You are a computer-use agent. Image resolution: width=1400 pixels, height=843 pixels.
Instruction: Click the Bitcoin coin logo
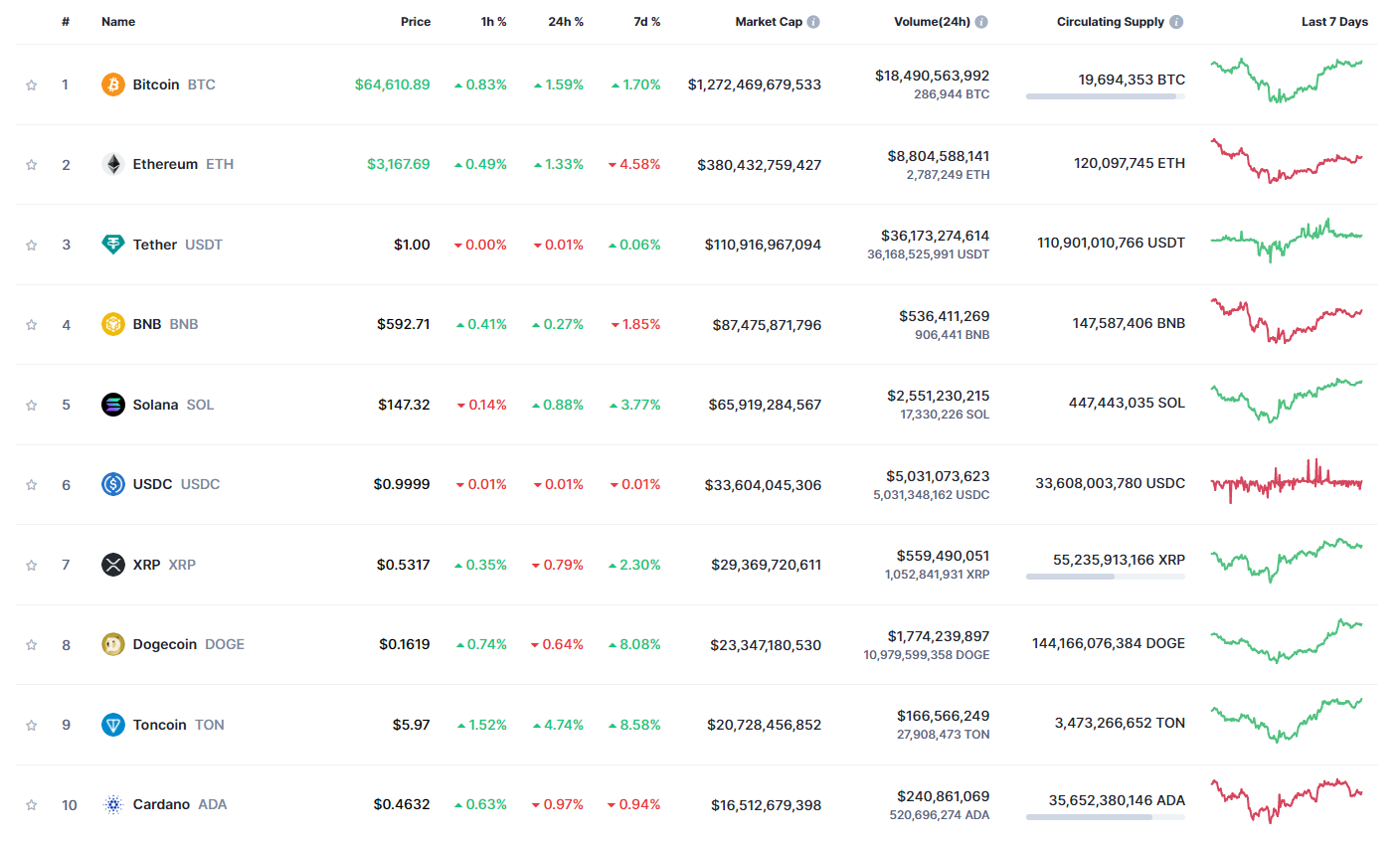pos(113,84)
